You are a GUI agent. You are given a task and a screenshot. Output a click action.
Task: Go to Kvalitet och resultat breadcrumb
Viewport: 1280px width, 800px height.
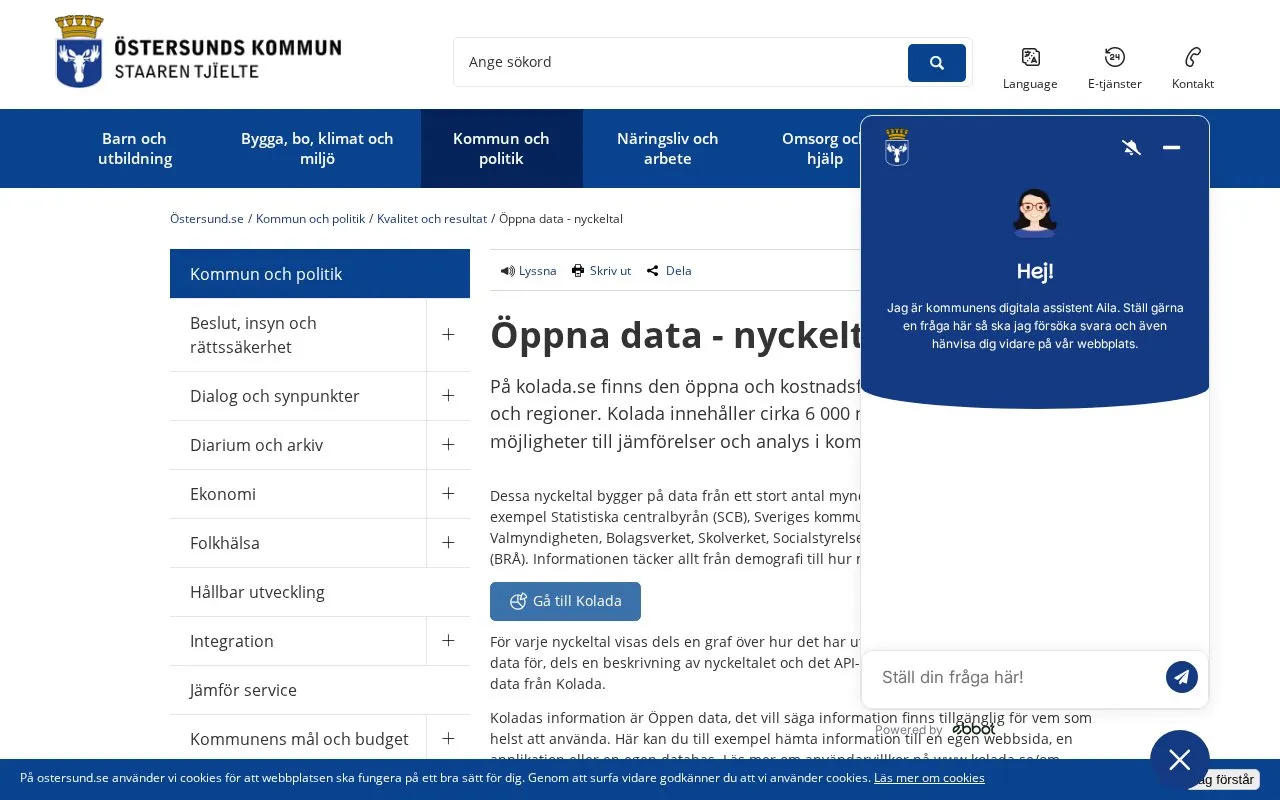point(432,219)
